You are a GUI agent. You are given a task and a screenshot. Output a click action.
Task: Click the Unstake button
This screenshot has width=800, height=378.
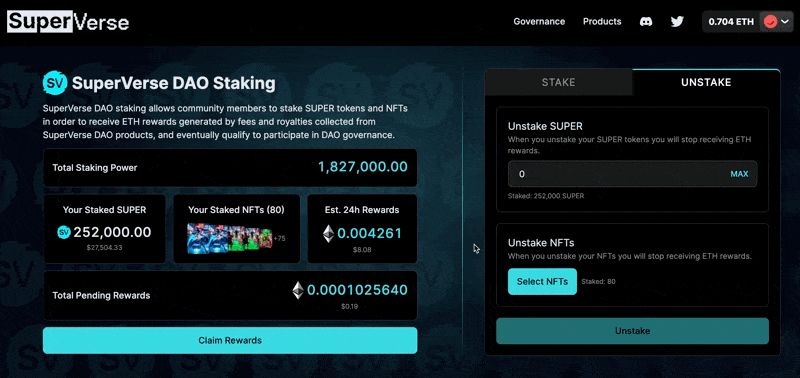(632, 331)
